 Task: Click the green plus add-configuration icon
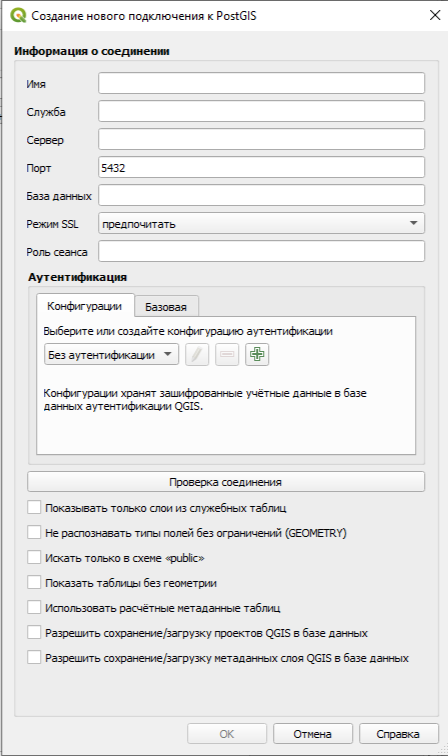[257, 354]
